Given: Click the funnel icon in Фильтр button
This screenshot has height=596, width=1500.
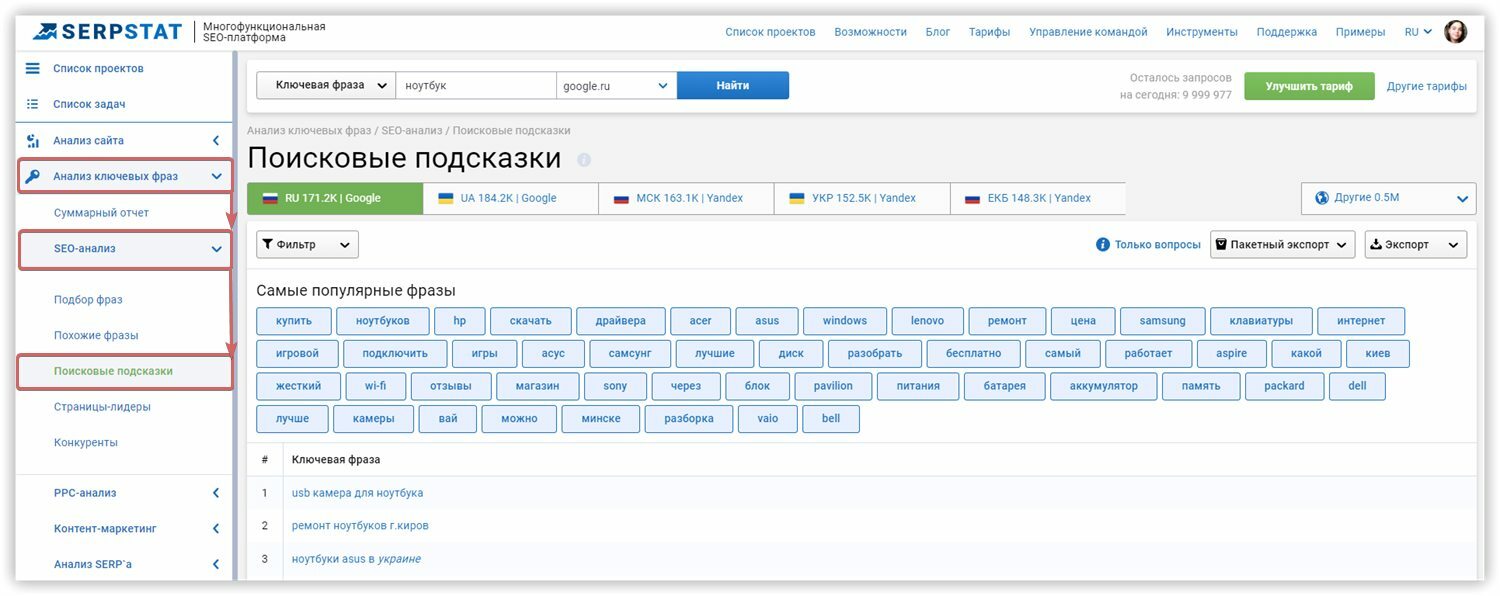Looking at the screenshot, I should 268,245.
